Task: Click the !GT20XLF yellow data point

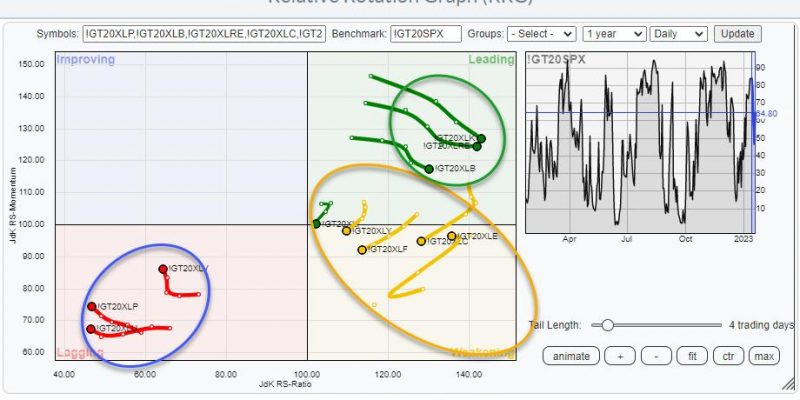Action: (x=362, y=250)
